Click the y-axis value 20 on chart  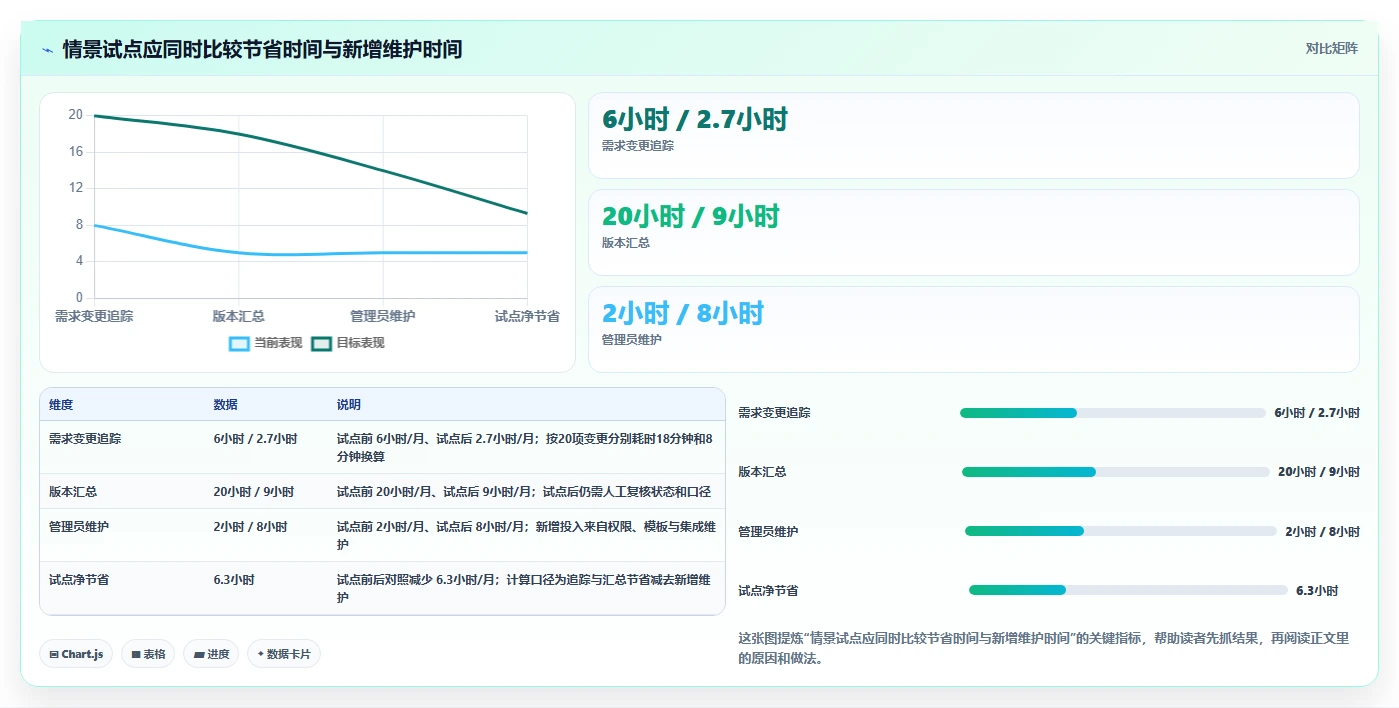[76, 115]
